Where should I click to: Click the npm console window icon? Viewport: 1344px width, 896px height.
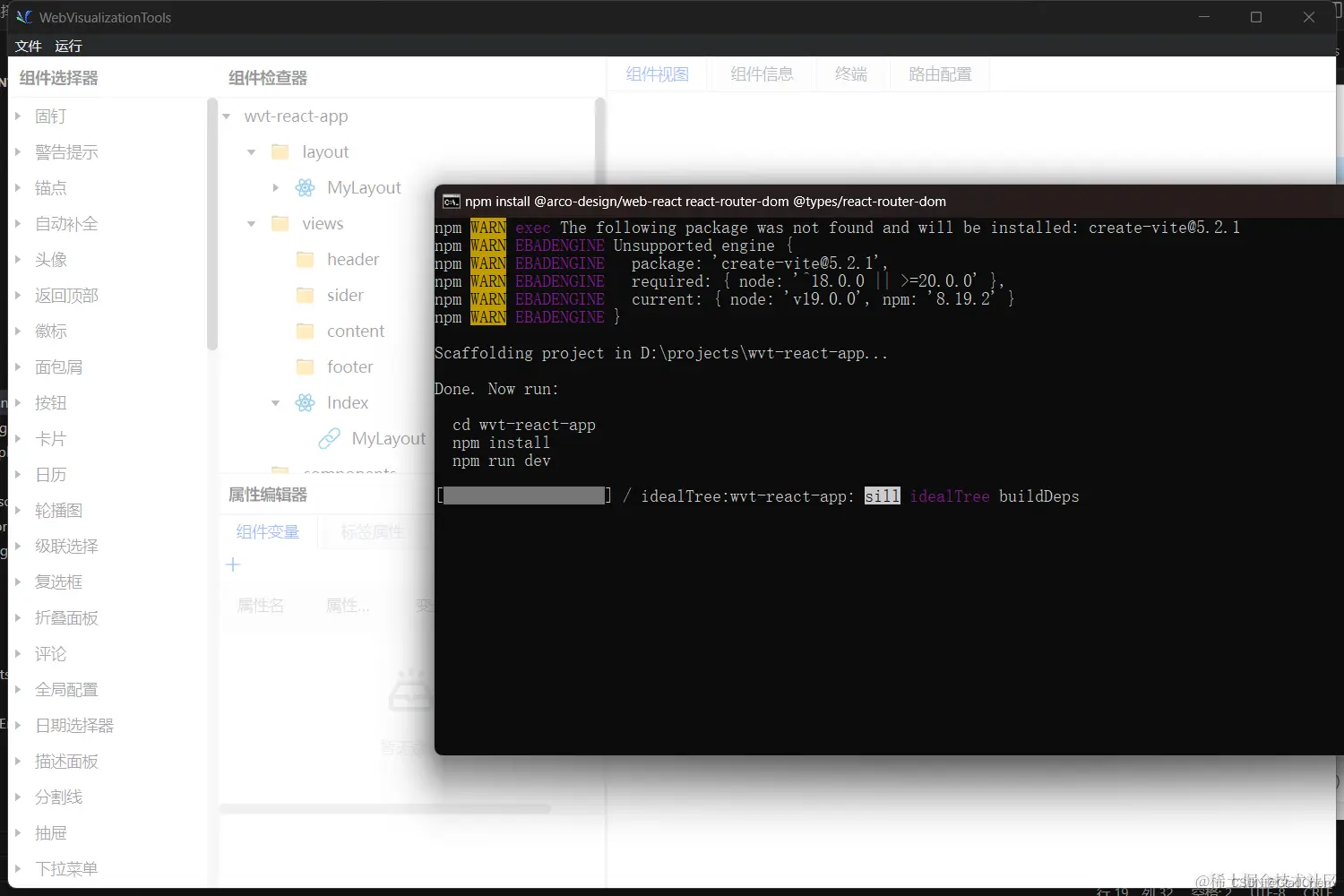(x=452, y=202)
